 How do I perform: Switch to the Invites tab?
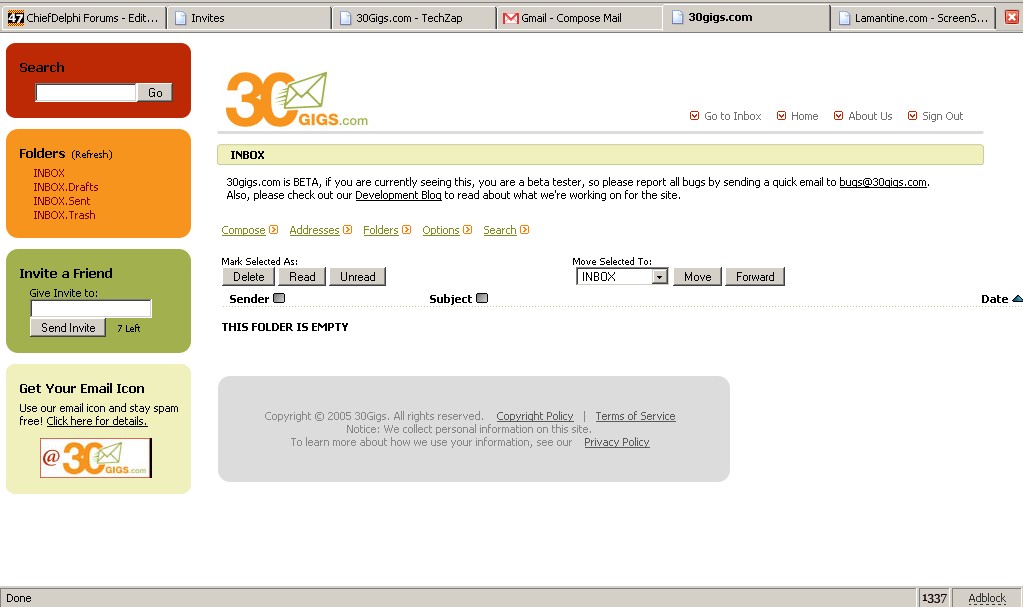pyautogui.click(x=249, y=18)
